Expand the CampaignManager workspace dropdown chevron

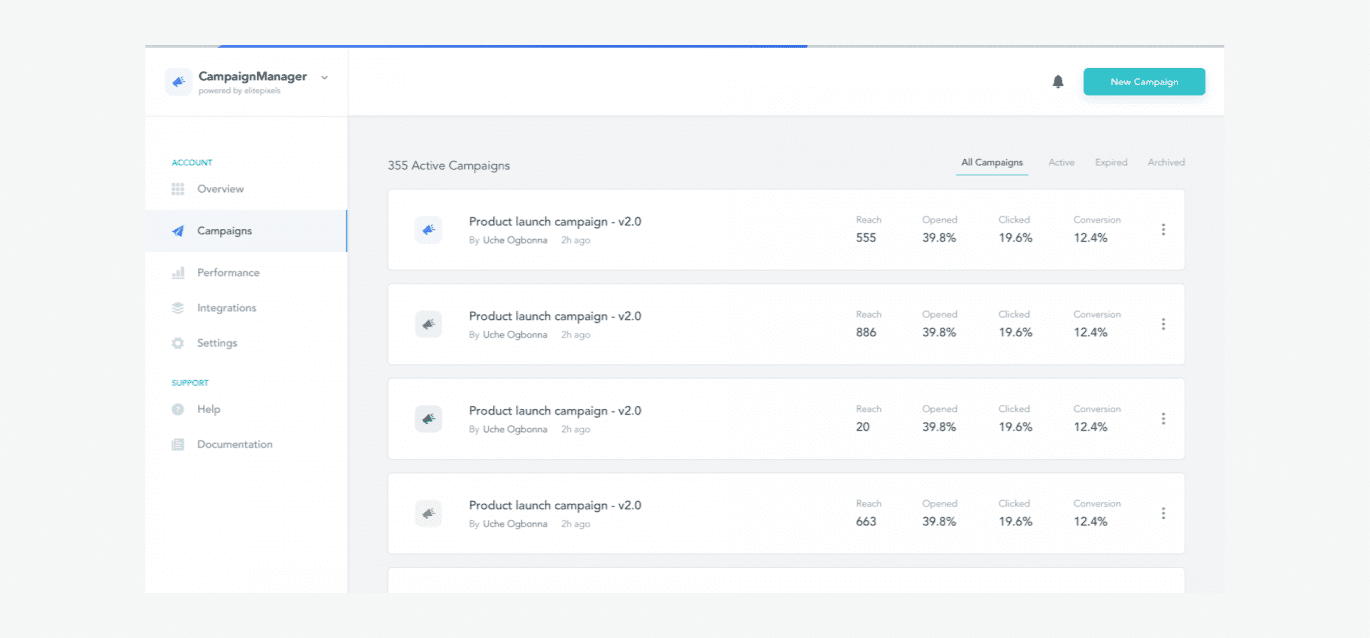(x=325, y=77)
